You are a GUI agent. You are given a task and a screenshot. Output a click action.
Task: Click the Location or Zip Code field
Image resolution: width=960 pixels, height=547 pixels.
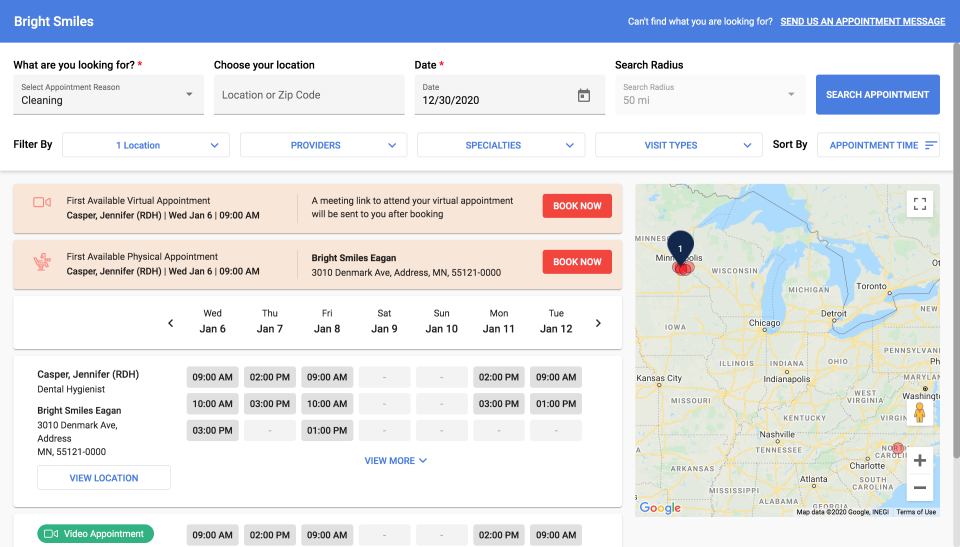pyautogui.click(x=309, y=94)
